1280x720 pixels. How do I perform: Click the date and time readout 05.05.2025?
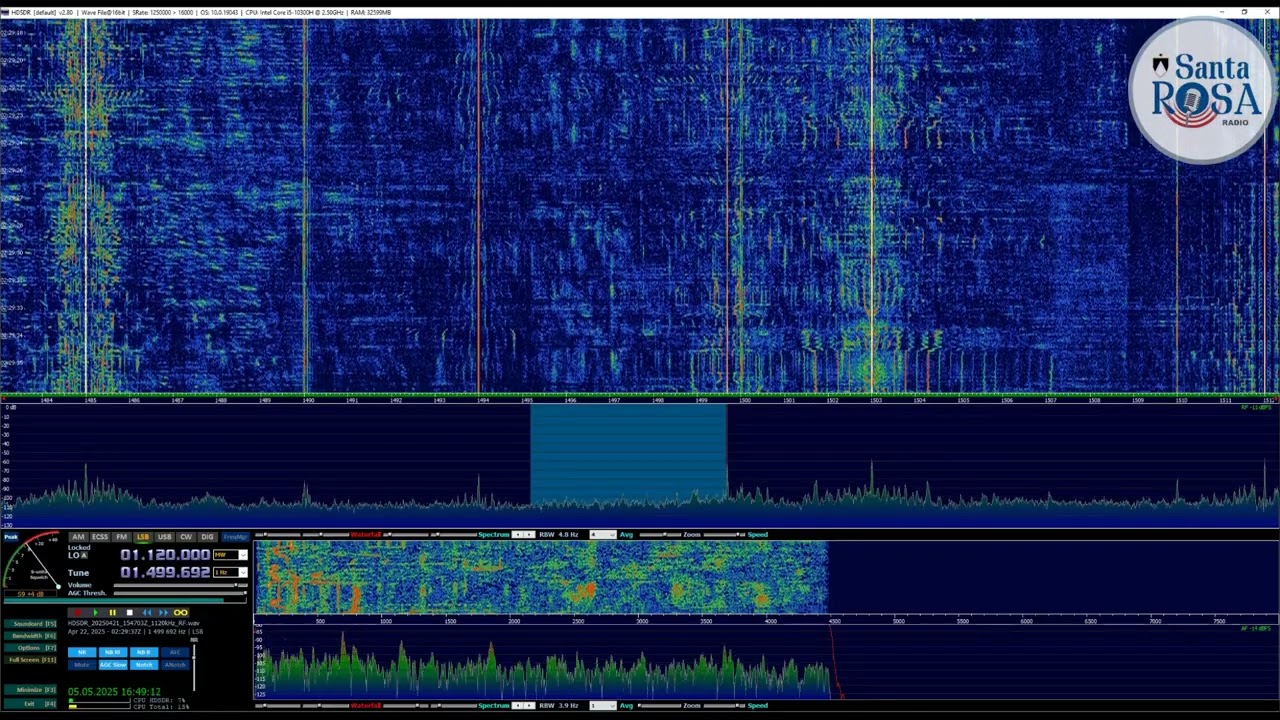click(x=114, y=692)
